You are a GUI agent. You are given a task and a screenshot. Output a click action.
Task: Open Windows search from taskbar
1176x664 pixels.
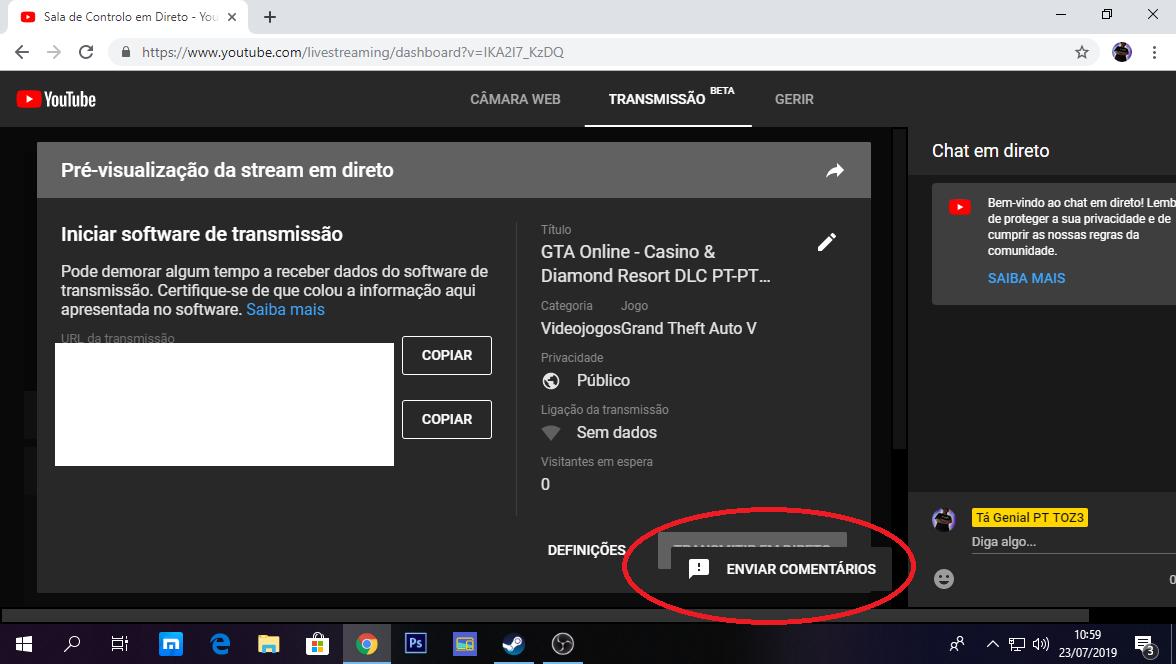(72, 644)
